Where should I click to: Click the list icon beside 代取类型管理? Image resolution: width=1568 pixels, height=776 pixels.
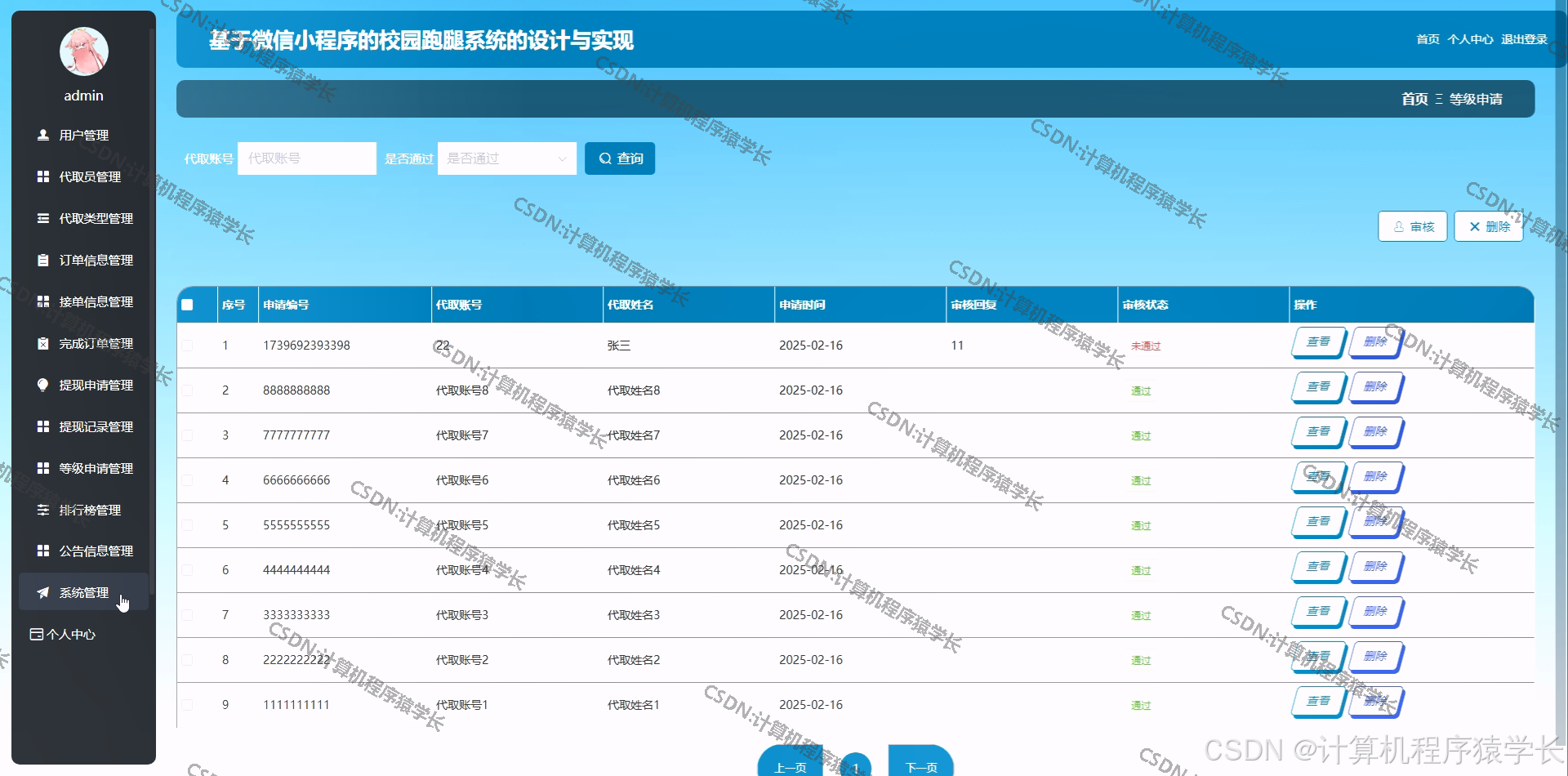point(43,218)
